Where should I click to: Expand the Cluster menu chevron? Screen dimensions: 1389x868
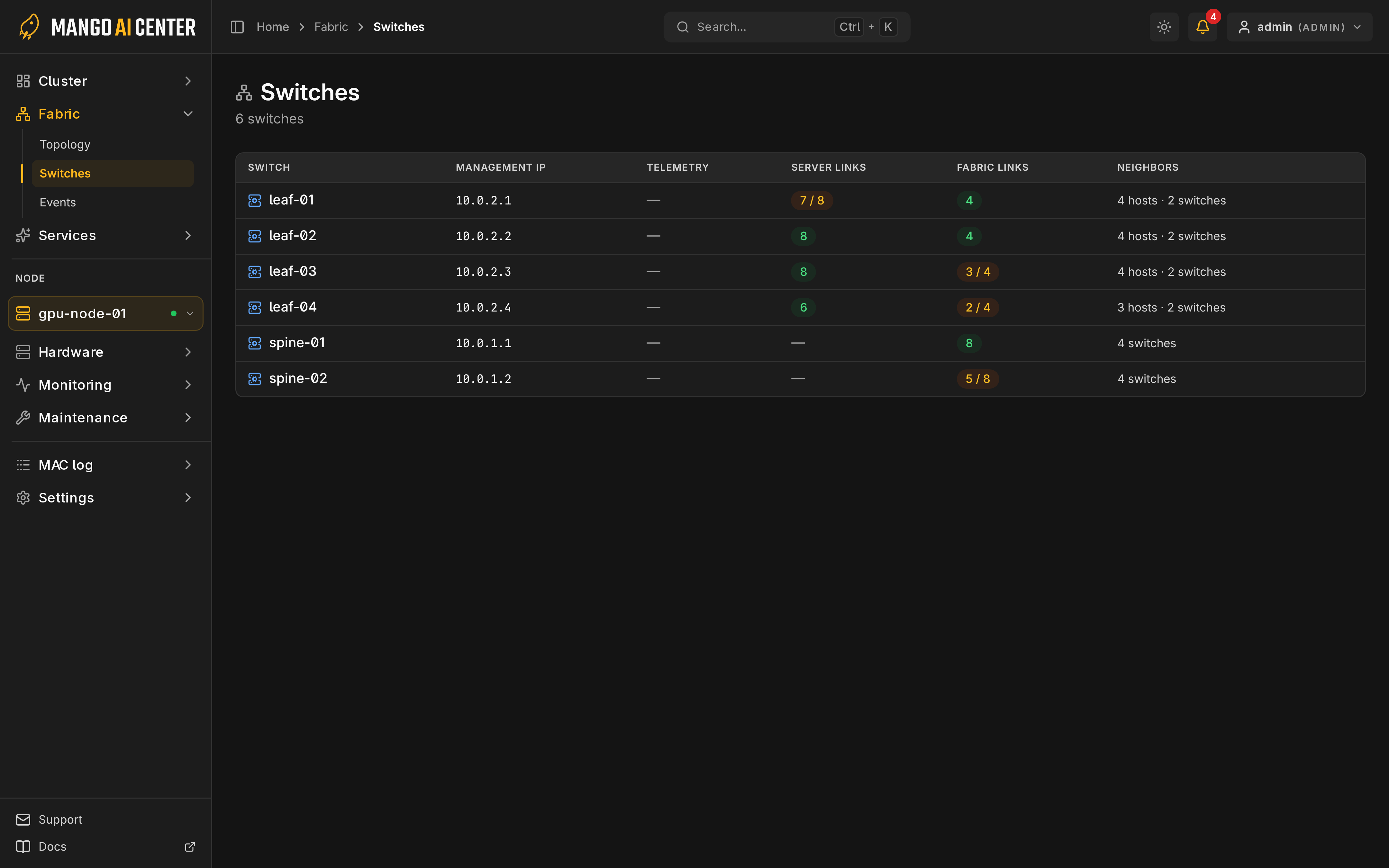pos(188,81)
